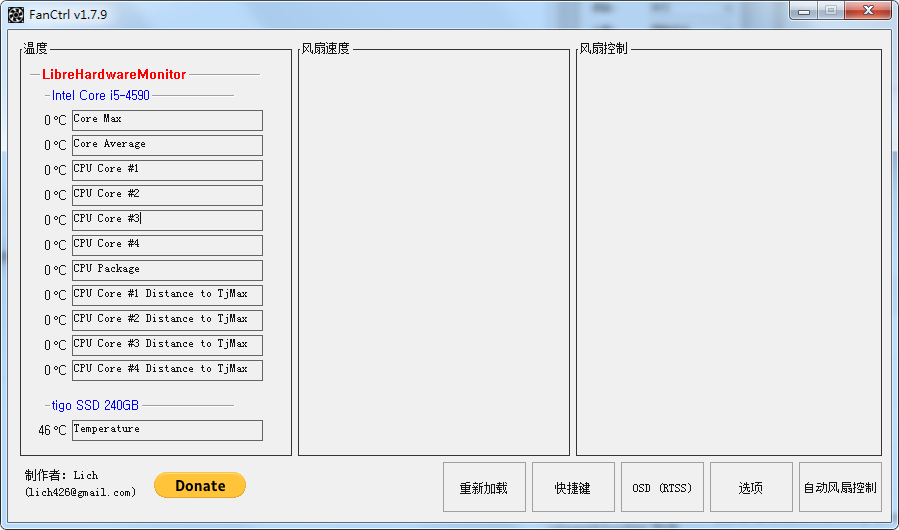Click the tigo SSD Temperature name field
Screen dimensions: 899x530
coord(167,430)
